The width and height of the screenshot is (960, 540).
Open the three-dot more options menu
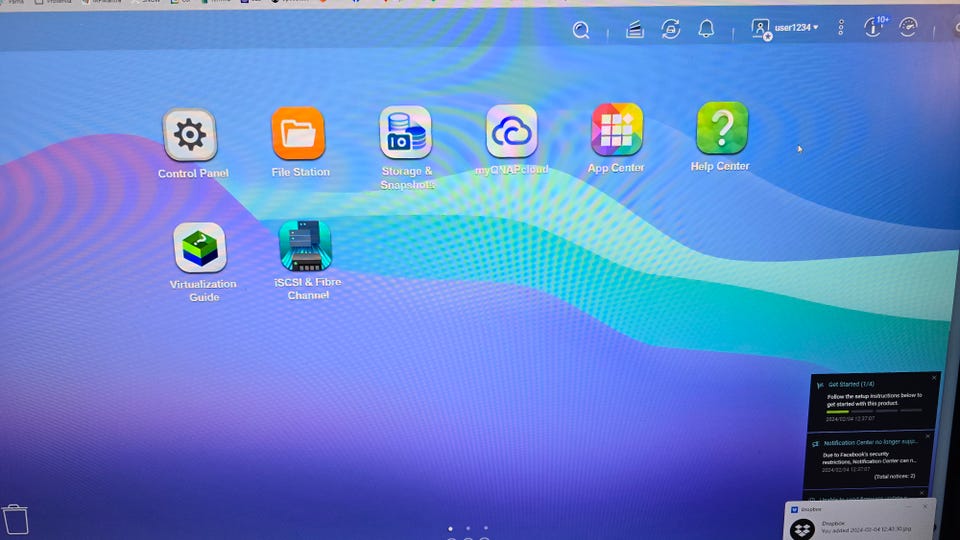pos(841,27)
